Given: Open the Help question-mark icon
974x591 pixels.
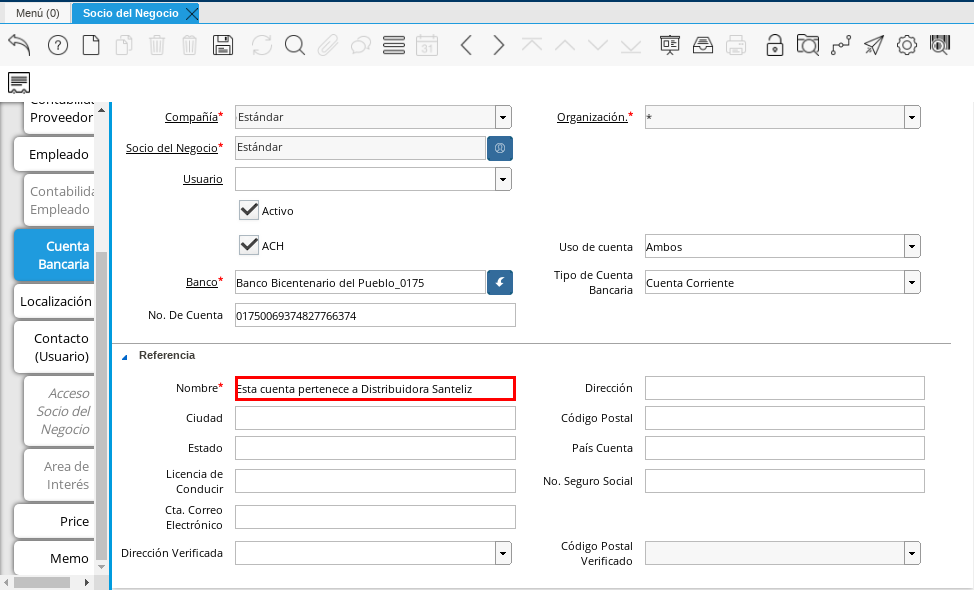Looking at the screenshot, I should click(57, 45).
